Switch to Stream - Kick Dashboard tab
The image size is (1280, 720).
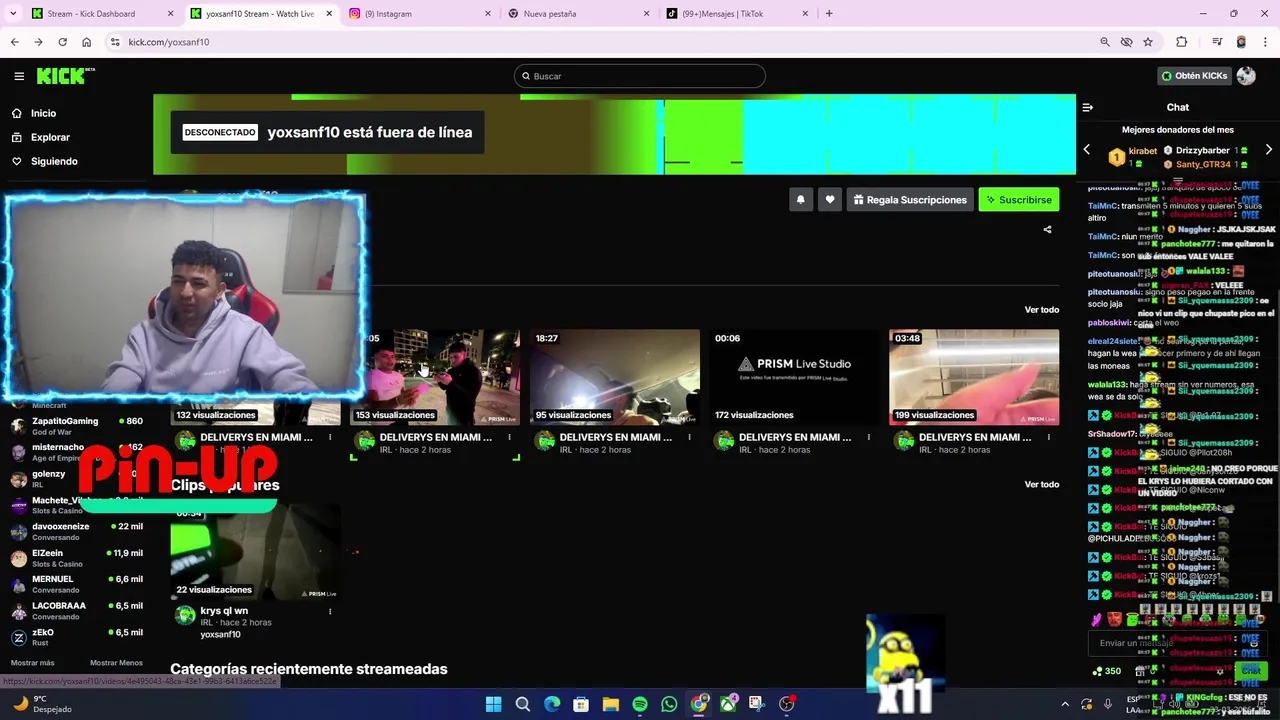click(x=100, y=14)
